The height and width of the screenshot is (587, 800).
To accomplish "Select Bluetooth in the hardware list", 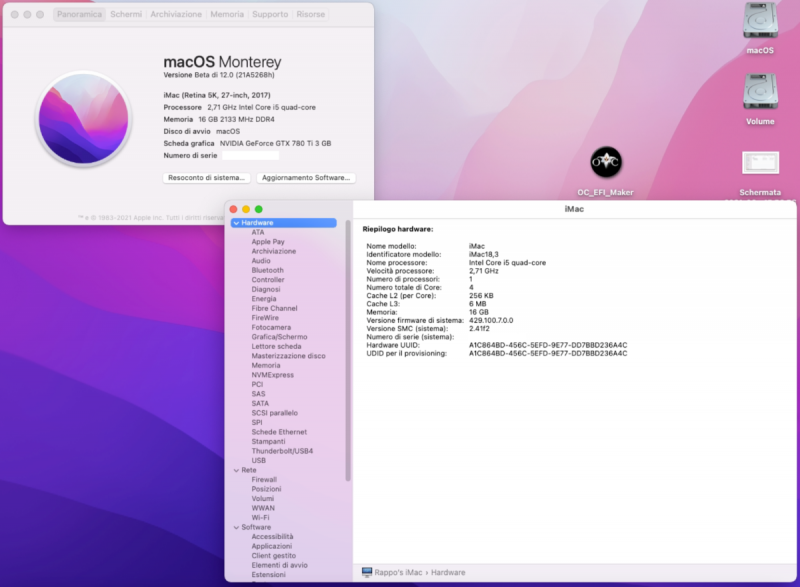I will pos(267,270).
